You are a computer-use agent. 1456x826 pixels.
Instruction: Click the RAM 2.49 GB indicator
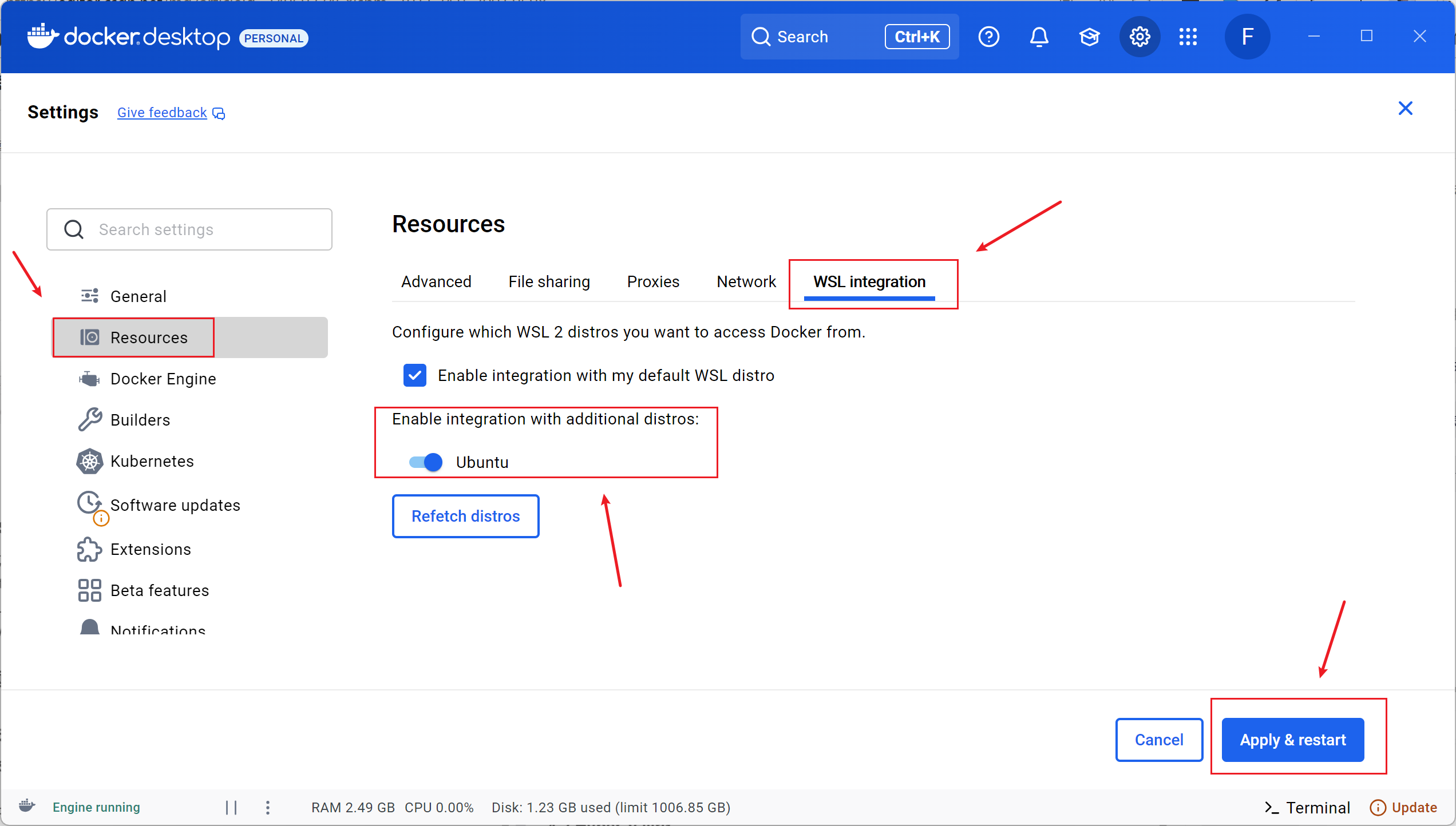(x=353, y=807)
